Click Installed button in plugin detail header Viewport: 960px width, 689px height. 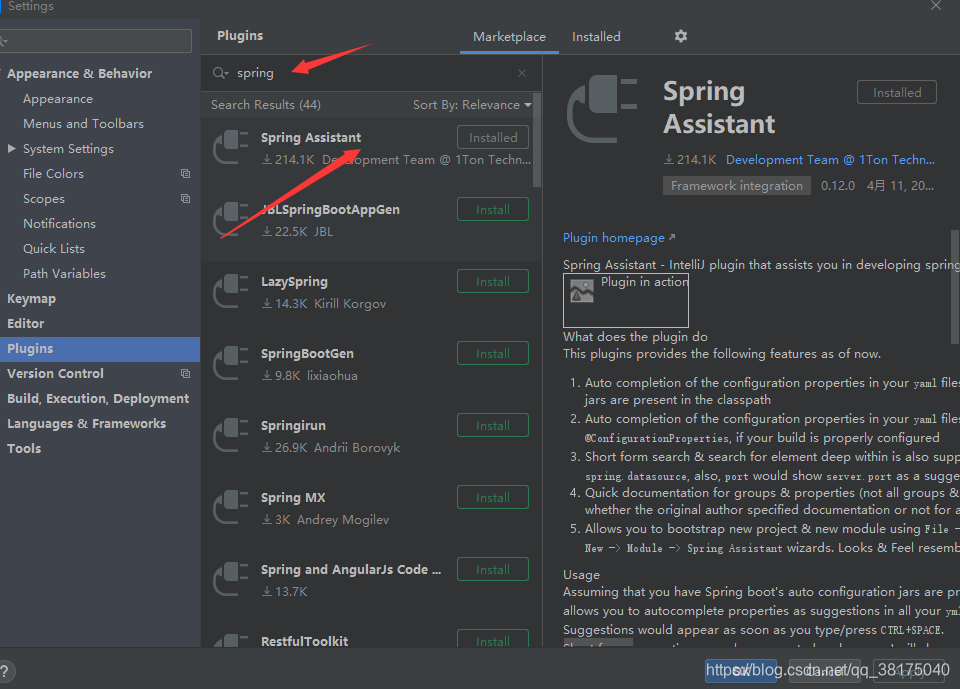click(896, 92)
